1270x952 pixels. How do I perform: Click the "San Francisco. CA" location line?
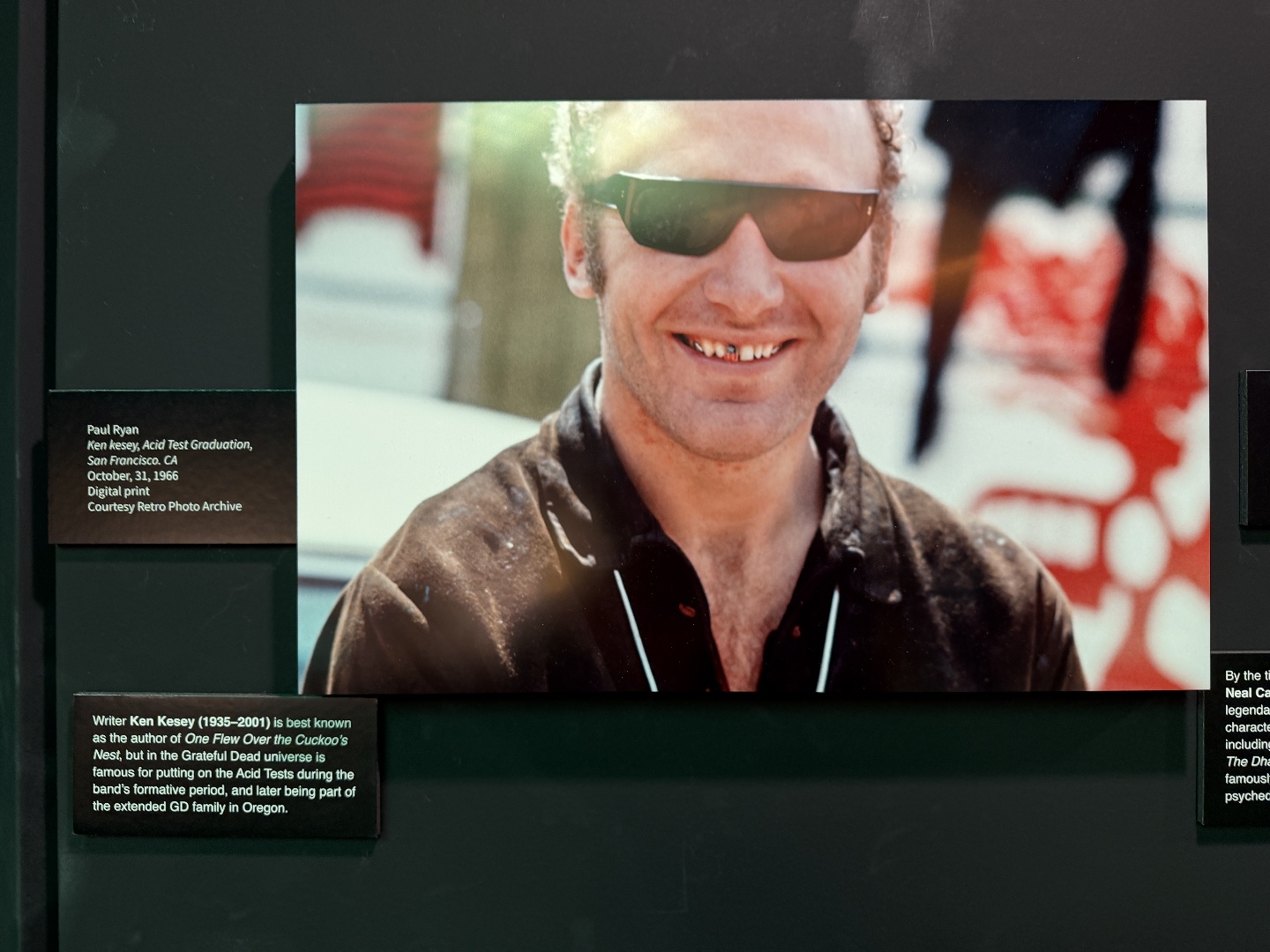click(x=132, y=460)
